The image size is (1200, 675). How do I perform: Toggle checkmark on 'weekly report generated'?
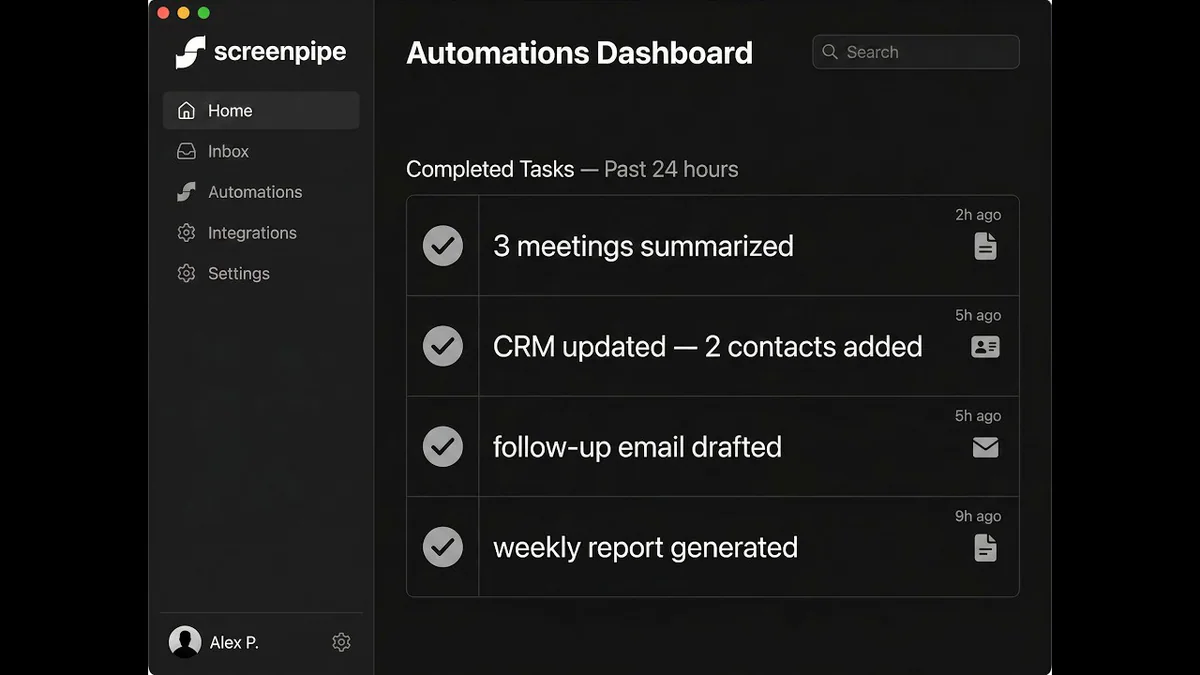point(442,547)
